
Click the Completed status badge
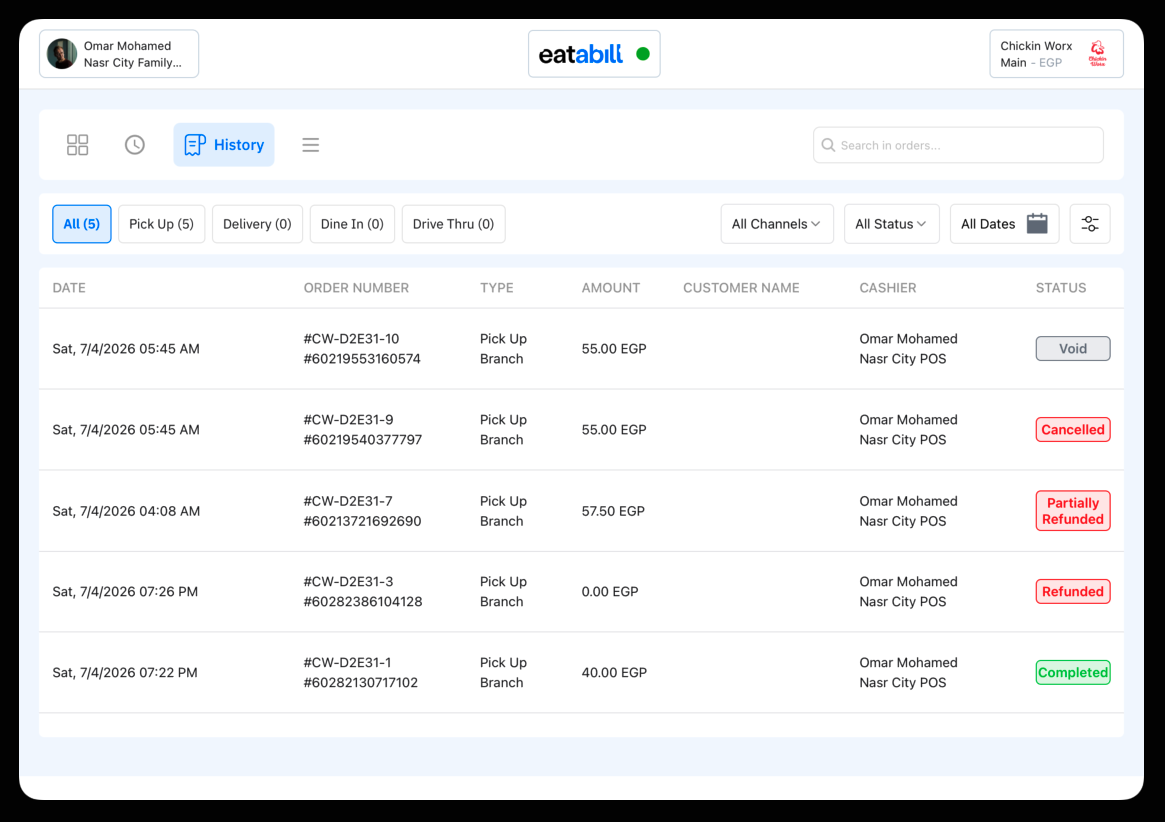pyautogui.click(x=1073, y=673)
